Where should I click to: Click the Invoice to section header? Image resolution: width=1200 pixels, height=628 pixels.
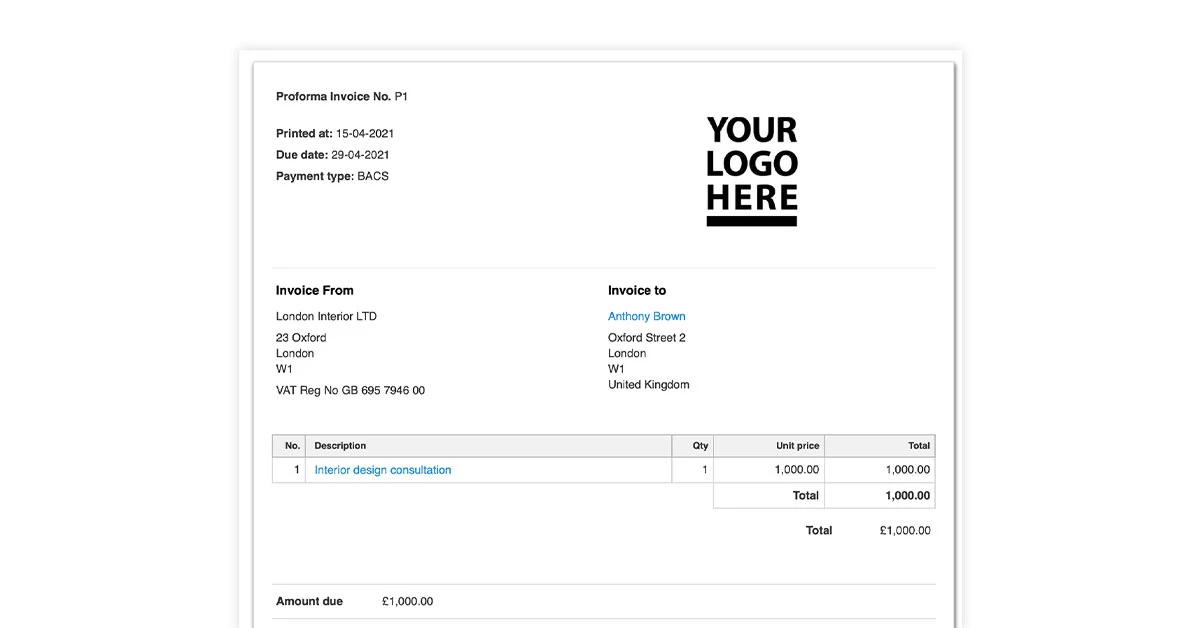pos(636,290)
